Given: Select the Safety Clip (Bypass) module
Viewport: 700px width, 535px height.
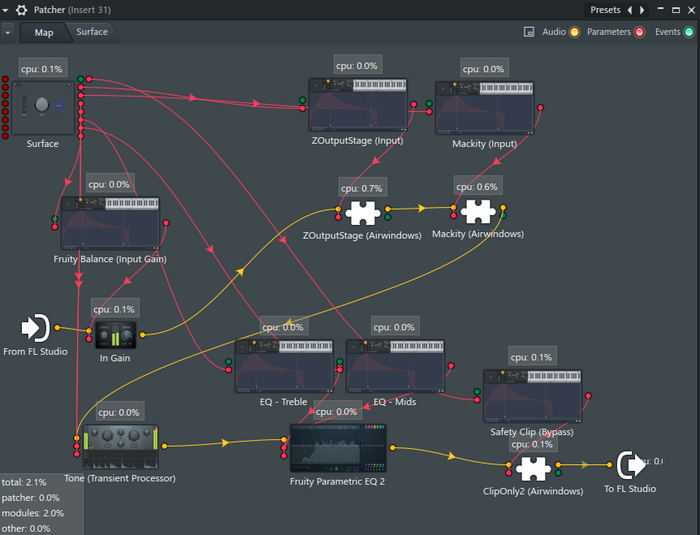Looking at the screenshot, I should pyautogui.click(x=533, y=396).
